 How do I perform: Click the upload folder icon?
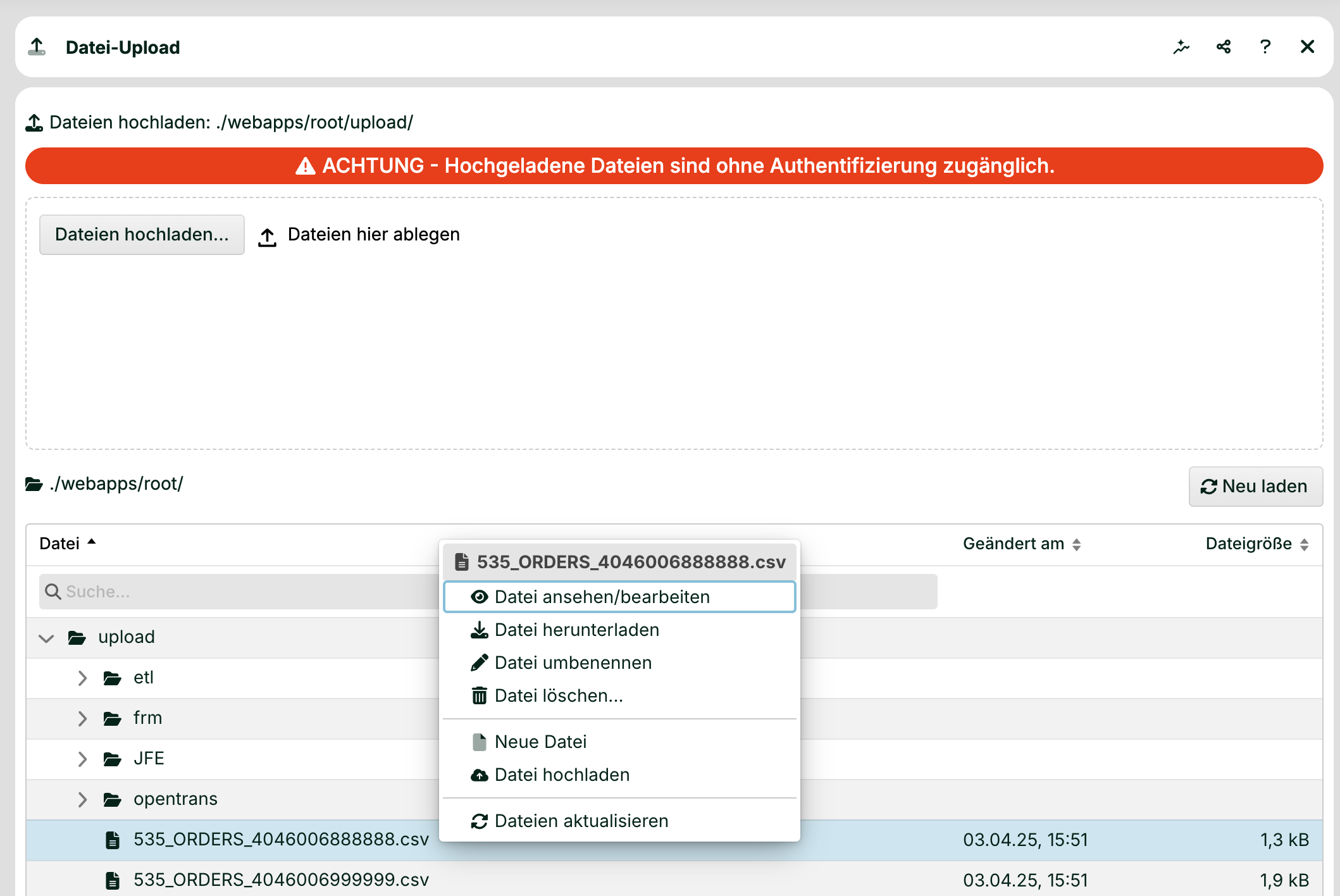tap(77, 638)
